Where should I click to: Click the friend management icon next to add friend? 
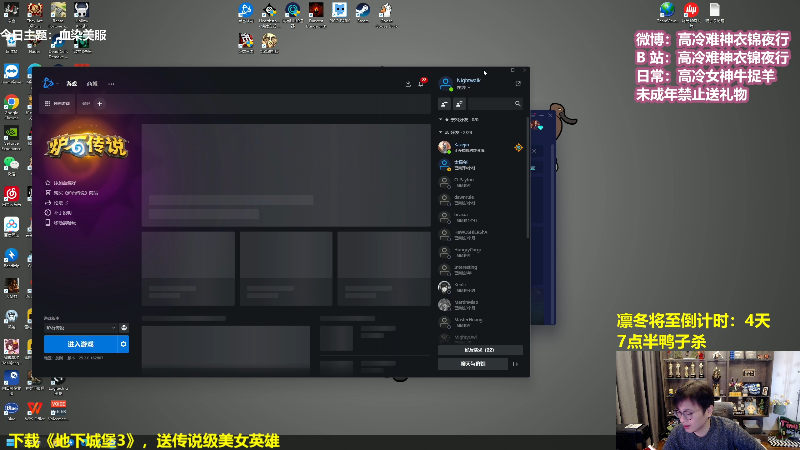[459, 104]
